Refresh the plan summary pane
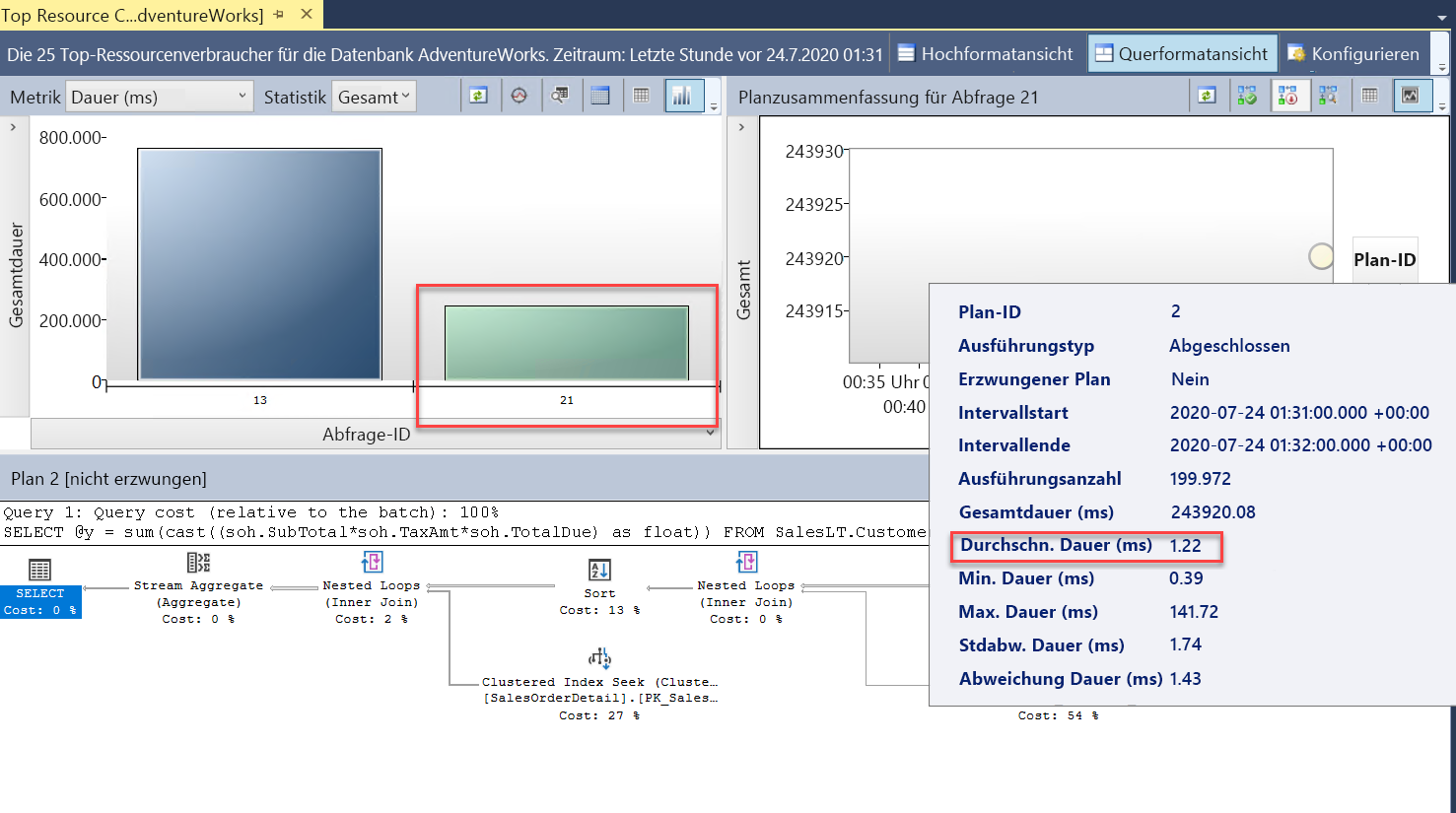The width and height of the screenshot is (1456, 813). coord(1207,96)
